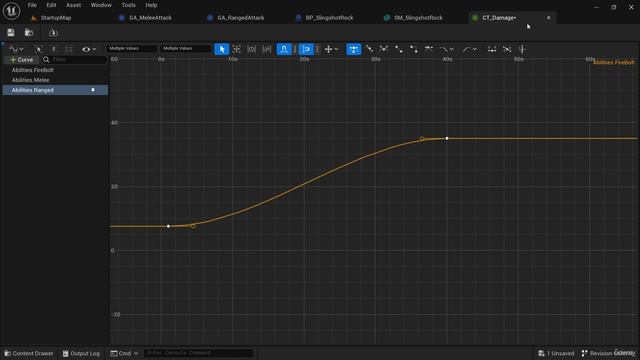Open time snap interval options
This screenshot has width=640, height=360.
click(x=295, y=49)
